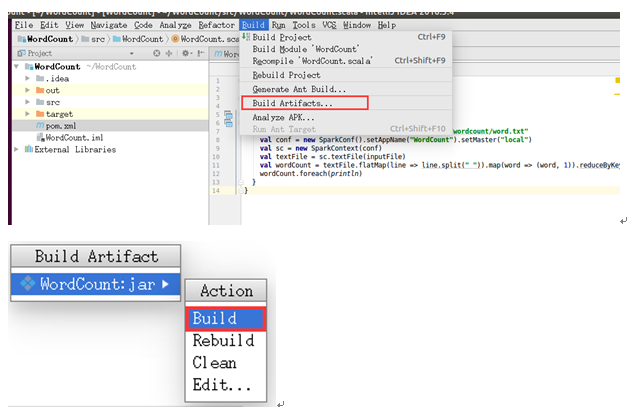Select WordCount.iml file

(110, 138)
